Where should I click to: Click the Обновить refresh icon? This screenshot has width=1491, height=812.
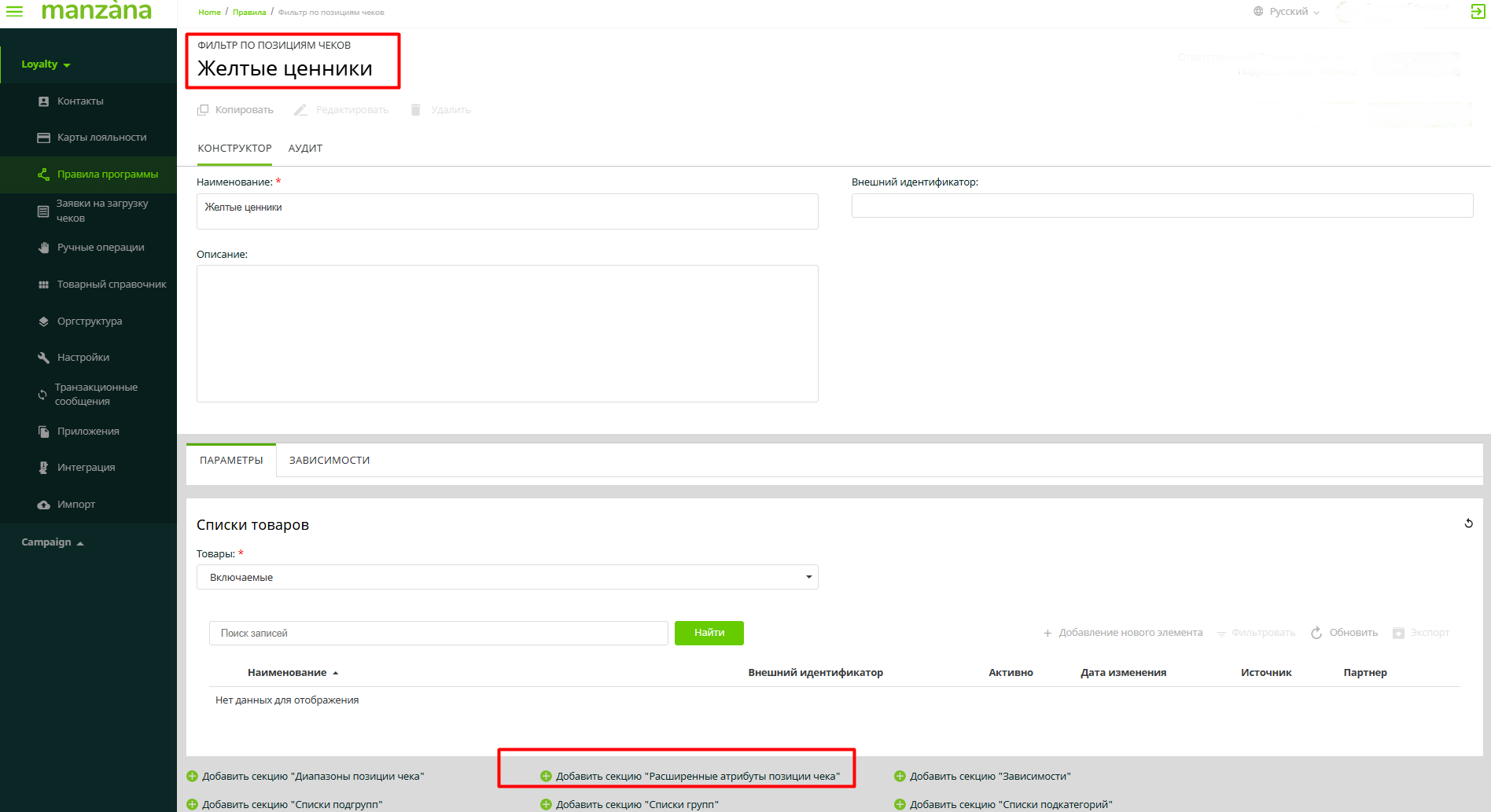point(1316,633)
